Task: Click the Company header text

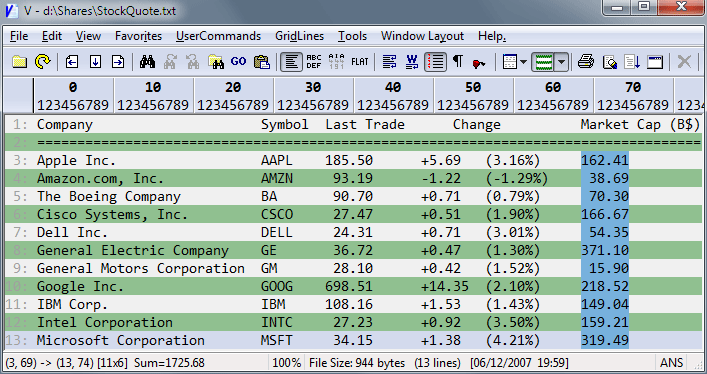Action: click(65, 125)
